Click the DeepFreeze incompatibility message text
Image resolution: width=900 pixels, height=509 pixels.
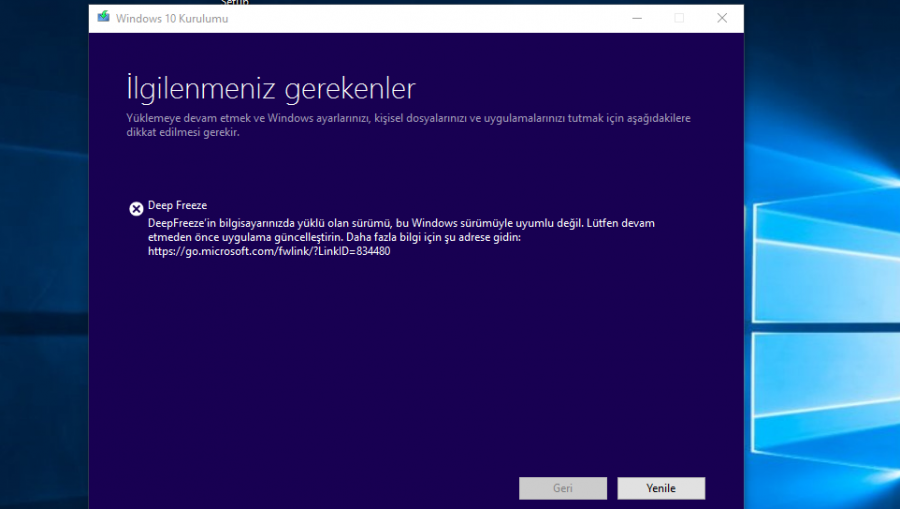(x=401, y=237)
